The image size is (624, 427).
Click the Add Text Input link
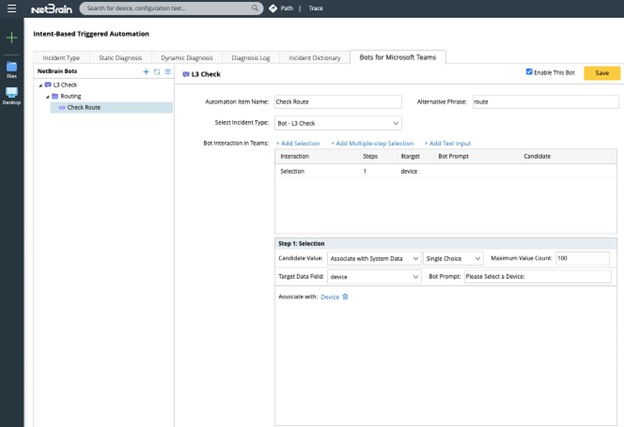click(x=447, y=143)
